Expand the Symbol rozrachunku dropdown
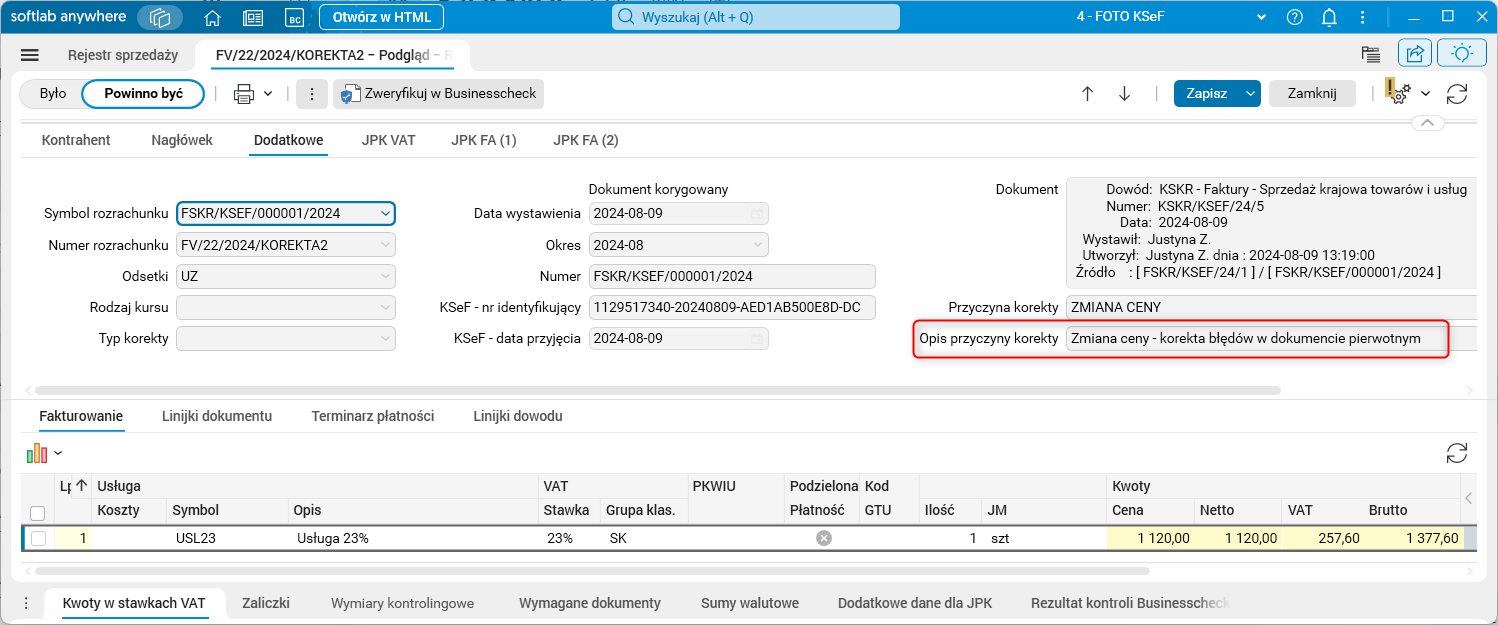 385,213
